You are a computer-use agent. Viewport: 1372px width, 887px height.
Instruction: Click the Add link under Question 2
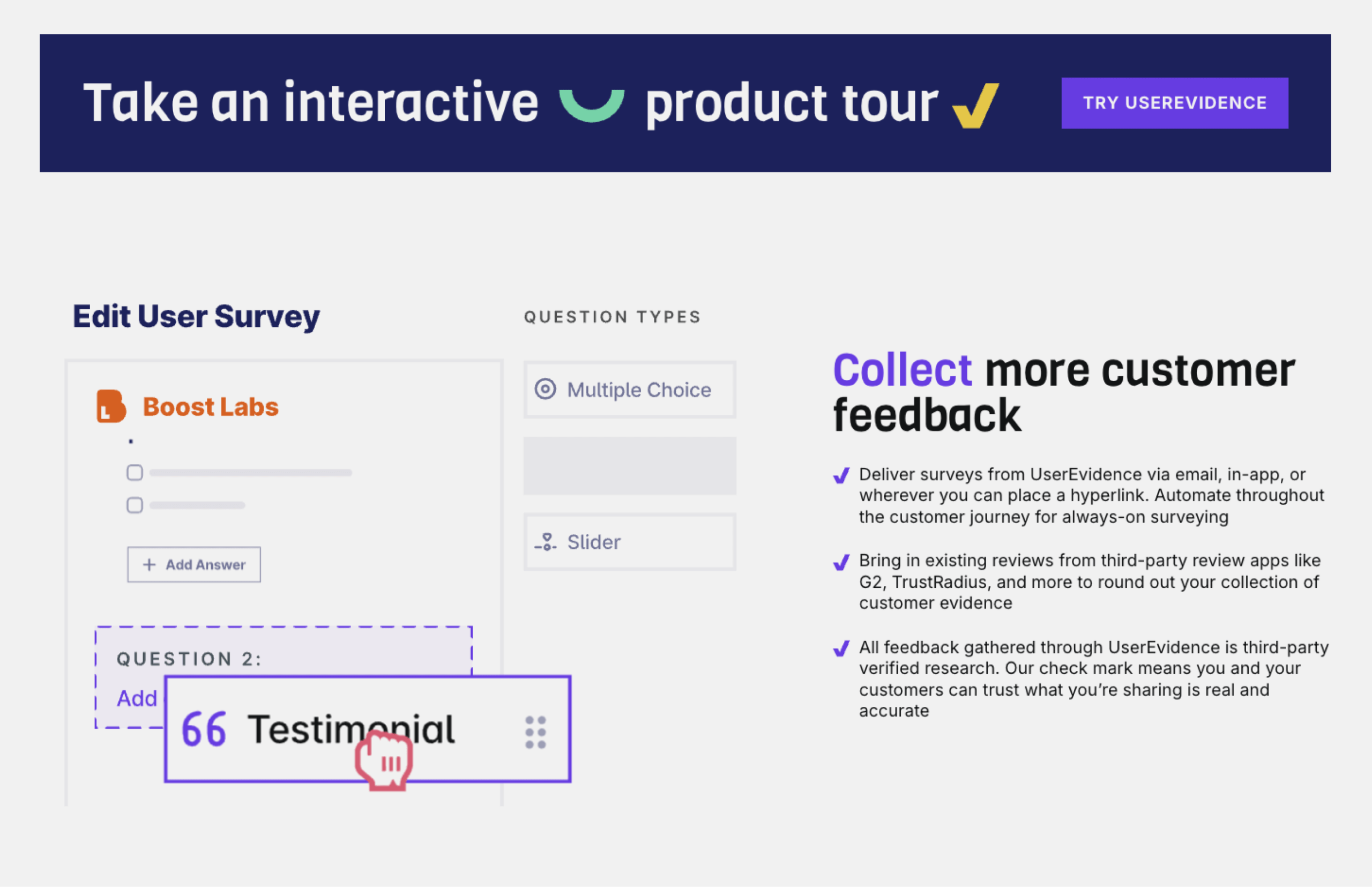pos(137,699)
